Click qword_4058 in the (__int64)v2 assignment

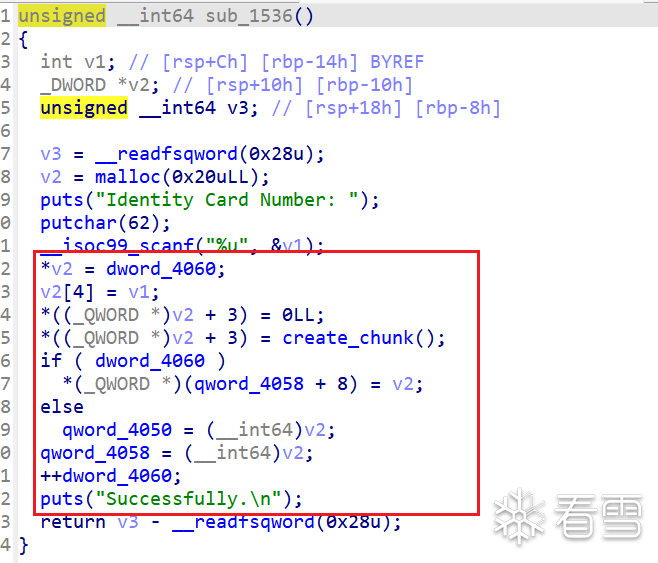(x=95, y=453)
